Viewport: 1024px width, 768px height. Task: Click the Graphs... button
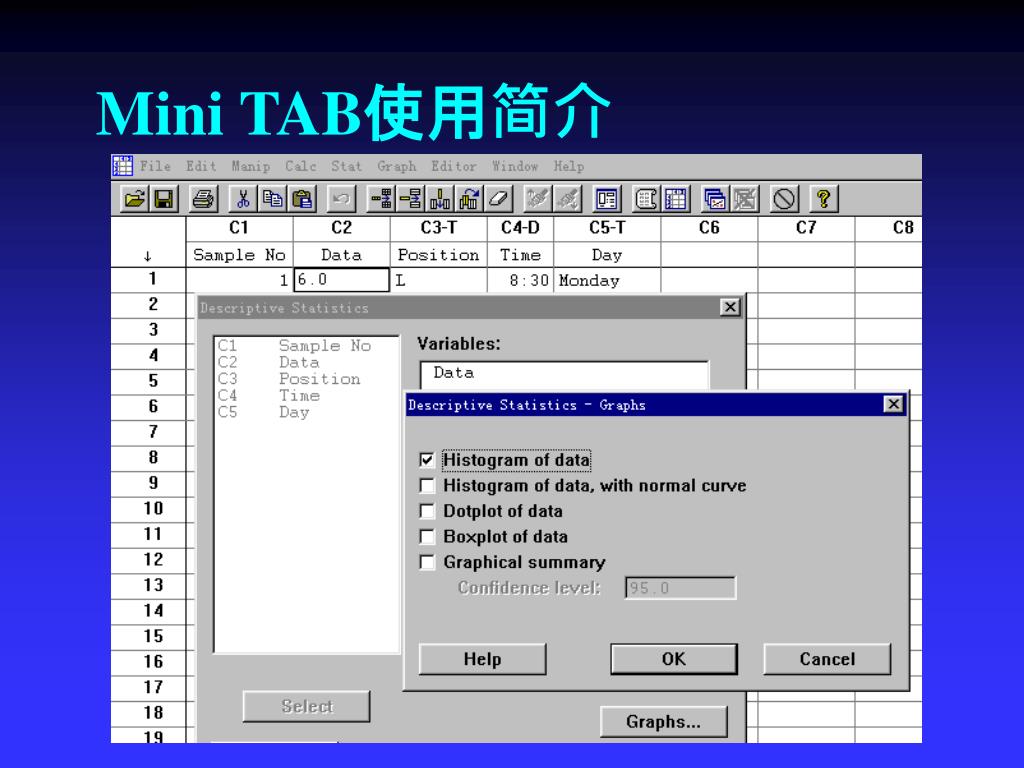(663, 722)
